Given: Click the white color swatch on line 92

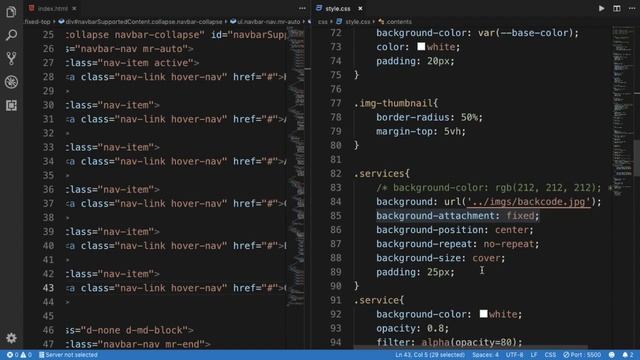Looking at the screenshot, I should point(483,314).
